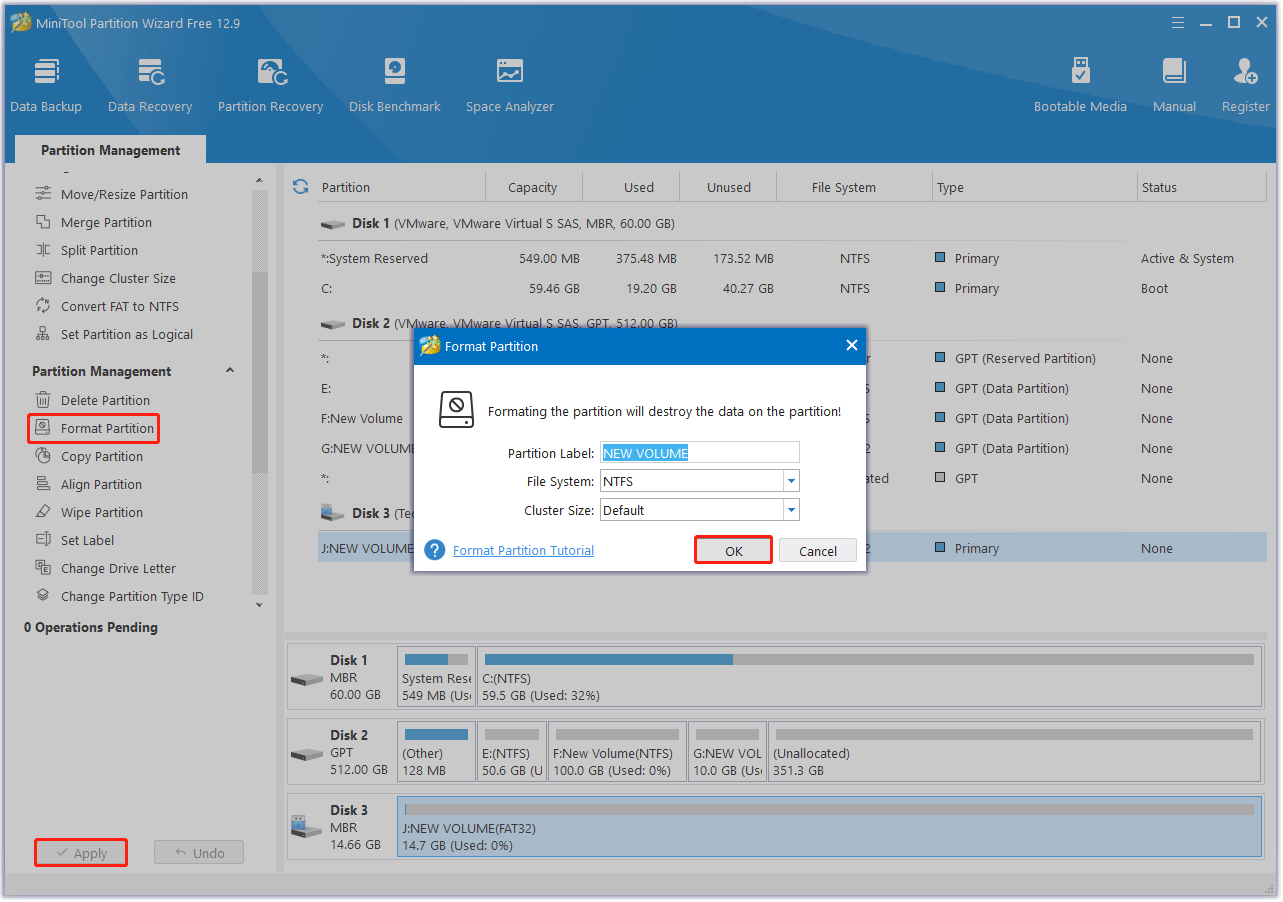Select the *:System Reserved partition row
Screen dimensions: 1283x902
pyautogui.click(x=790, y=258)
